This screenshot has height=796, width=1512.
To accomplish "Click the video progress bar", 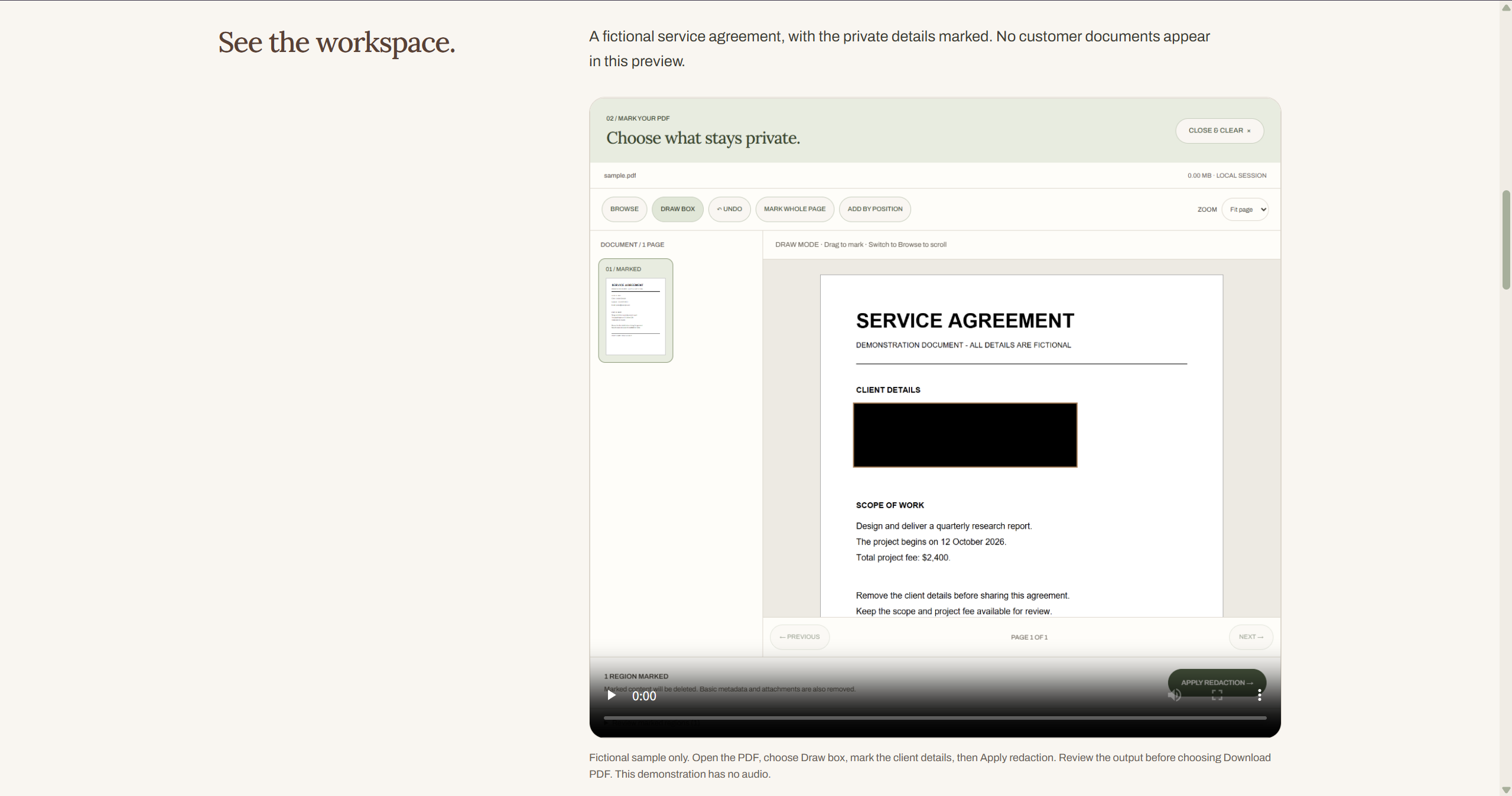I will (x=935, y=718).
